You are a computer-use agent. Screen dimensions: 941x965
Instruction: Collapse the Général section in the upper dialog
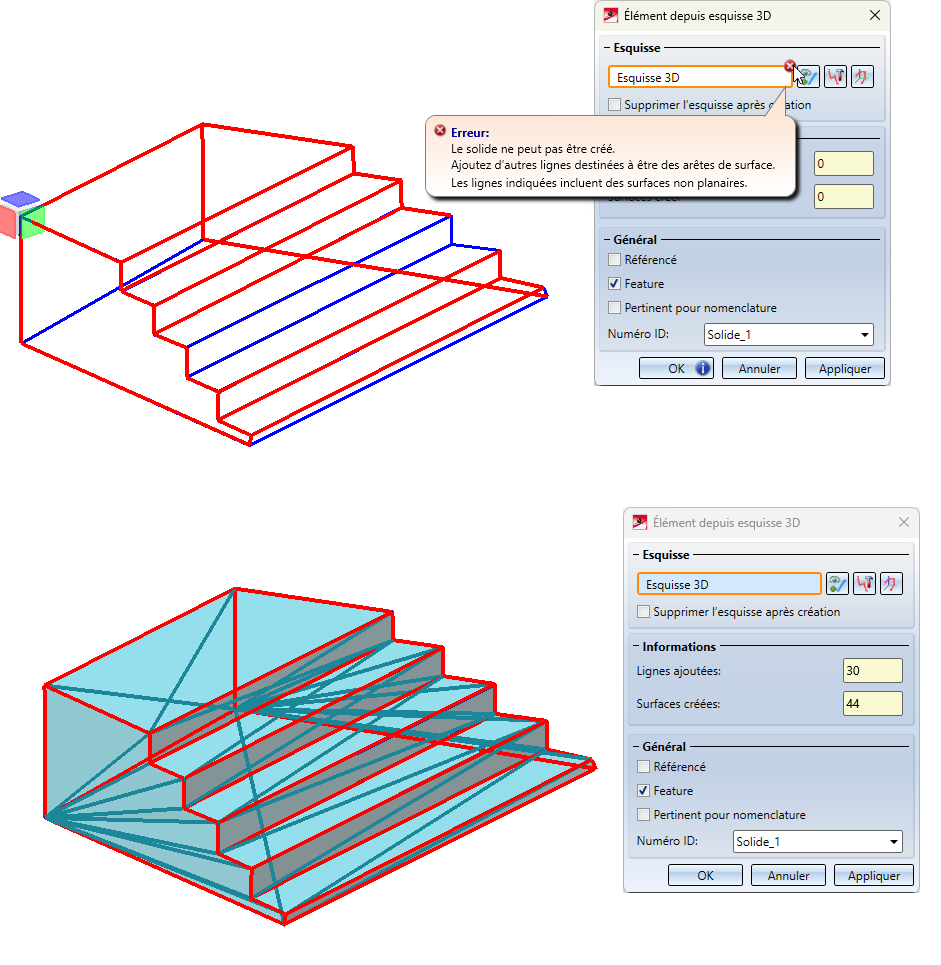tap(607, 240)
